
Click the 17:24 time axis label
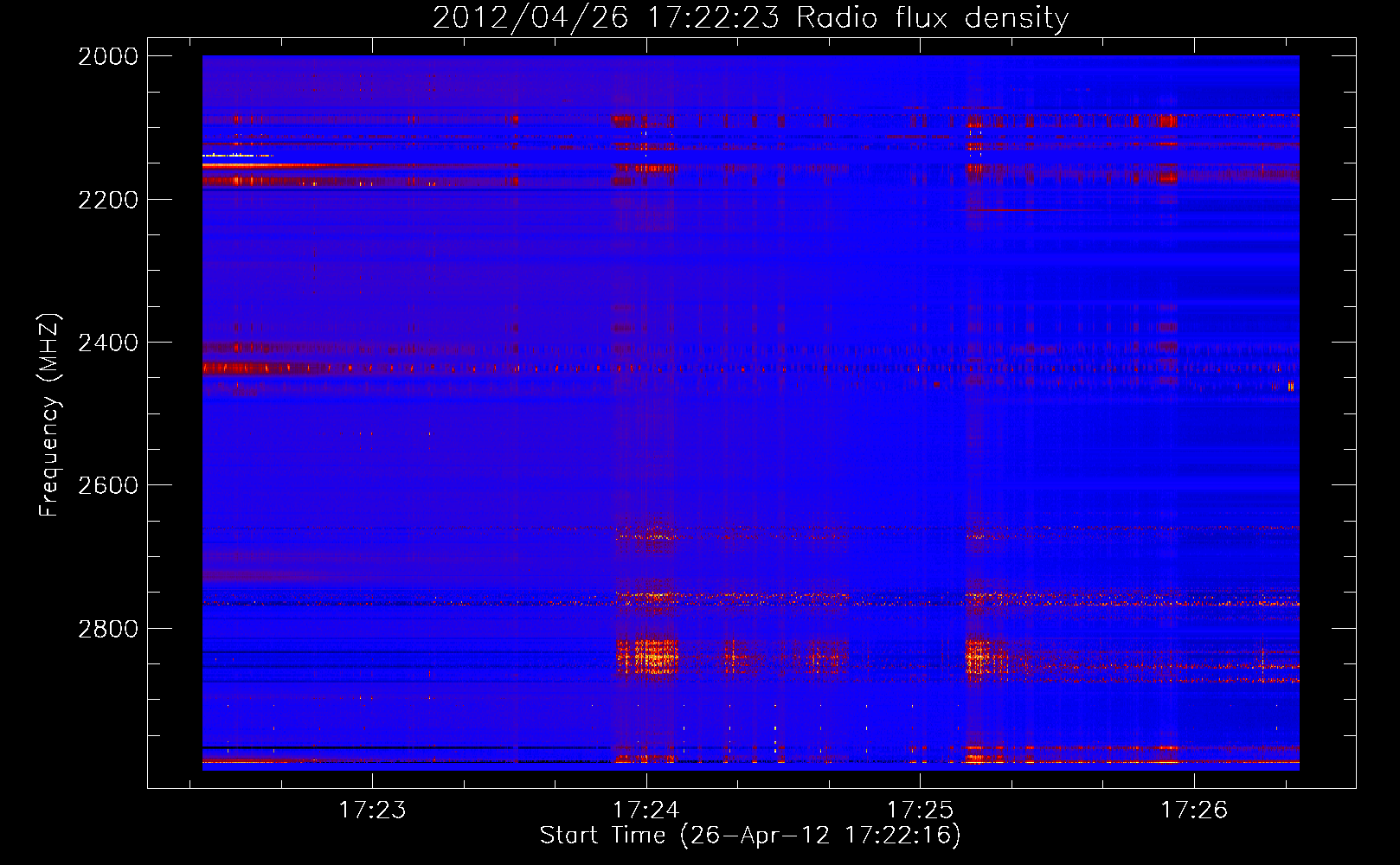point(646,810)
